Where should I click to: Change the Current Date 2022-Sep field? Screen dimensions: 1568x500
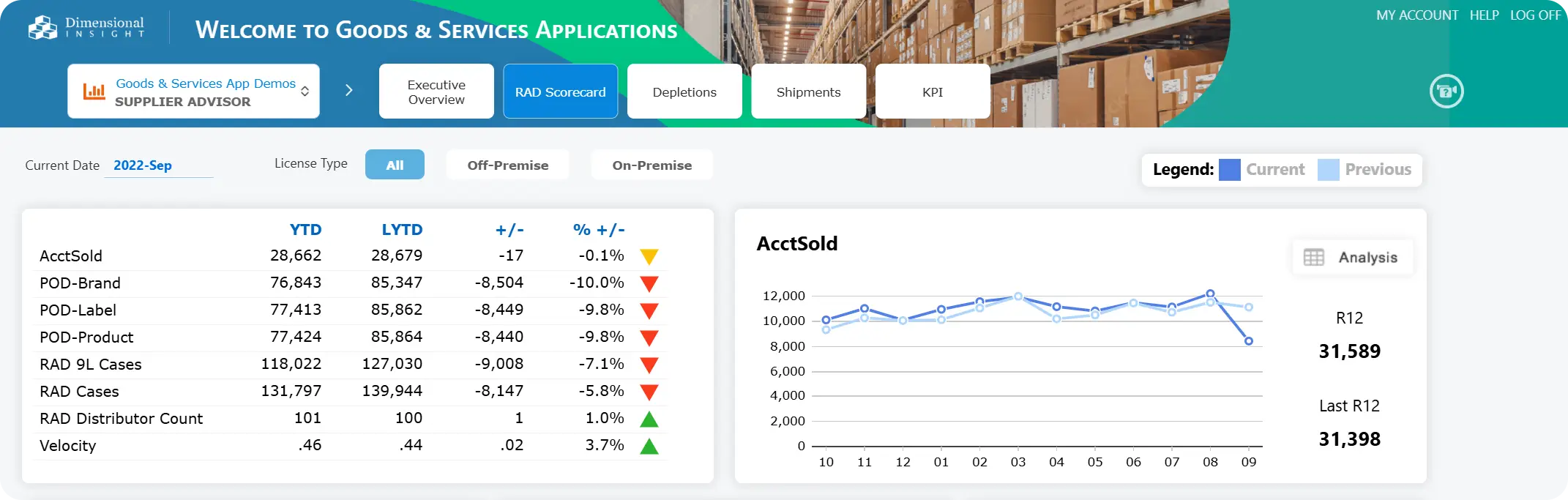pyautogui.click(x=159, y=165)
